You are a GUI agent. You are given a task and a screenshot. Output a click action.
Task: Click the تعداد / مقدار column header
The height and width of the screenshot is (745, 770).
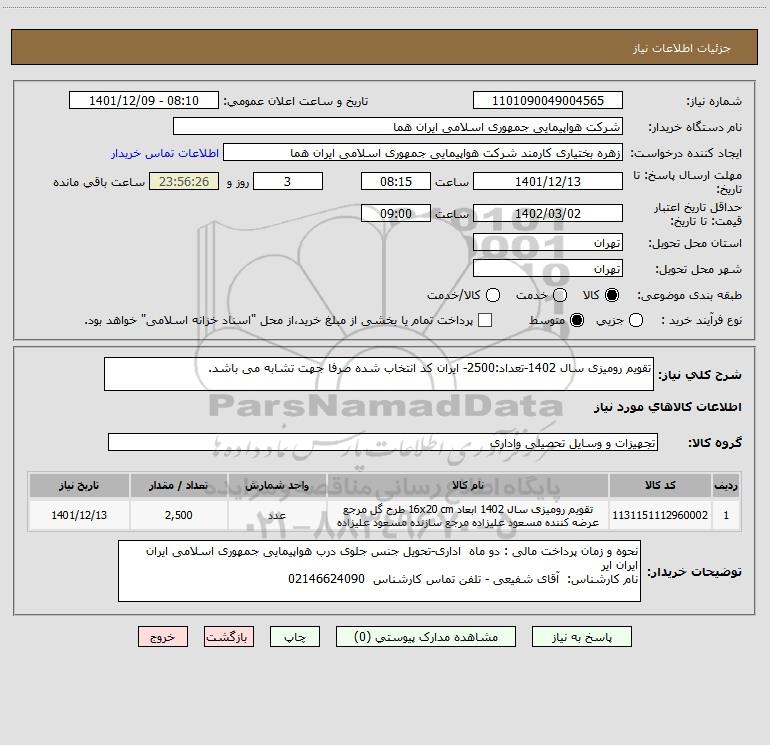pyautogui.click(x=179, y=485)
